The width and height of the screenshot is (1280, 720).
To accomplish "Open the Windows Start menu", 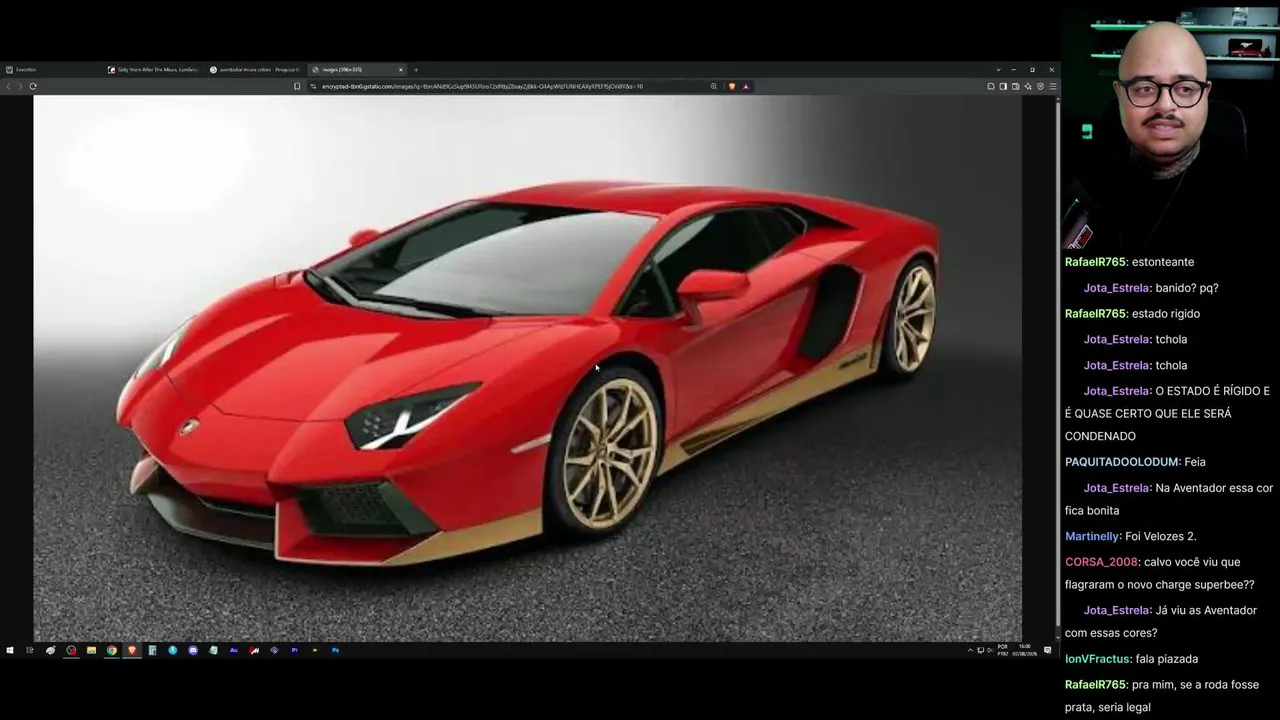I will pos(10,650).
